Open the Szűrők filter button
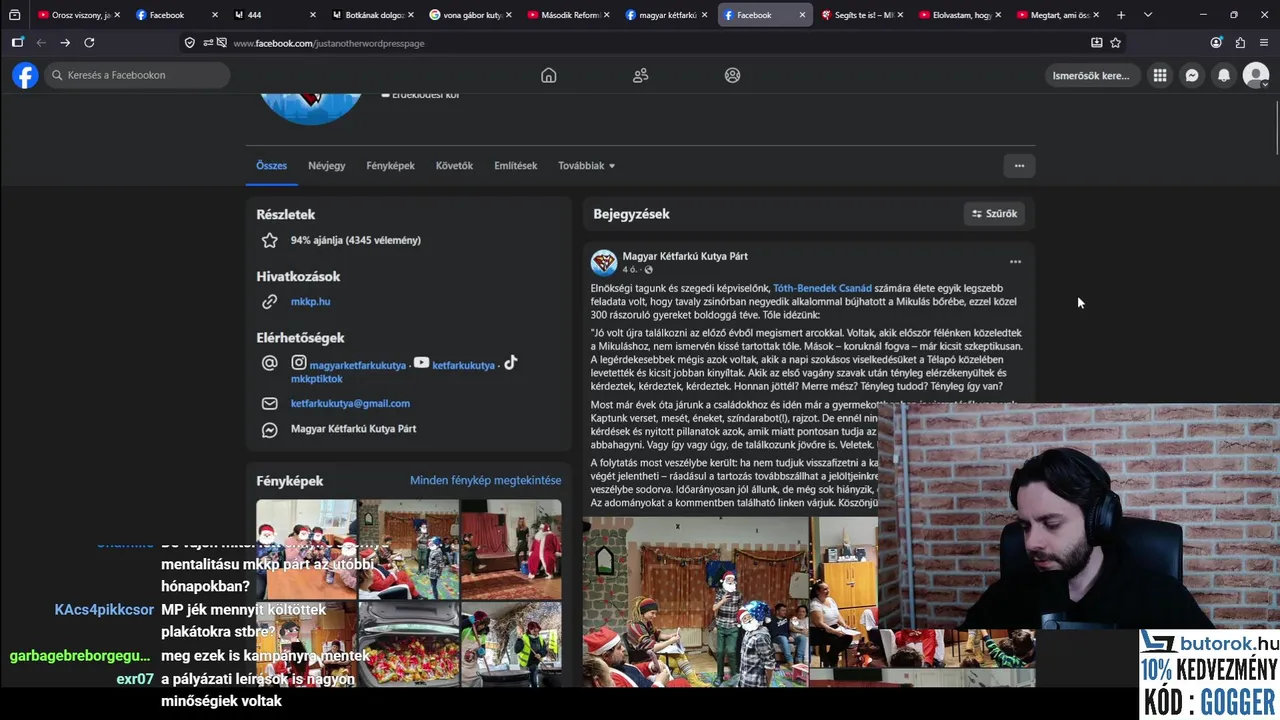The height and width of the screenshot is (720, 1280). [994, 214]
